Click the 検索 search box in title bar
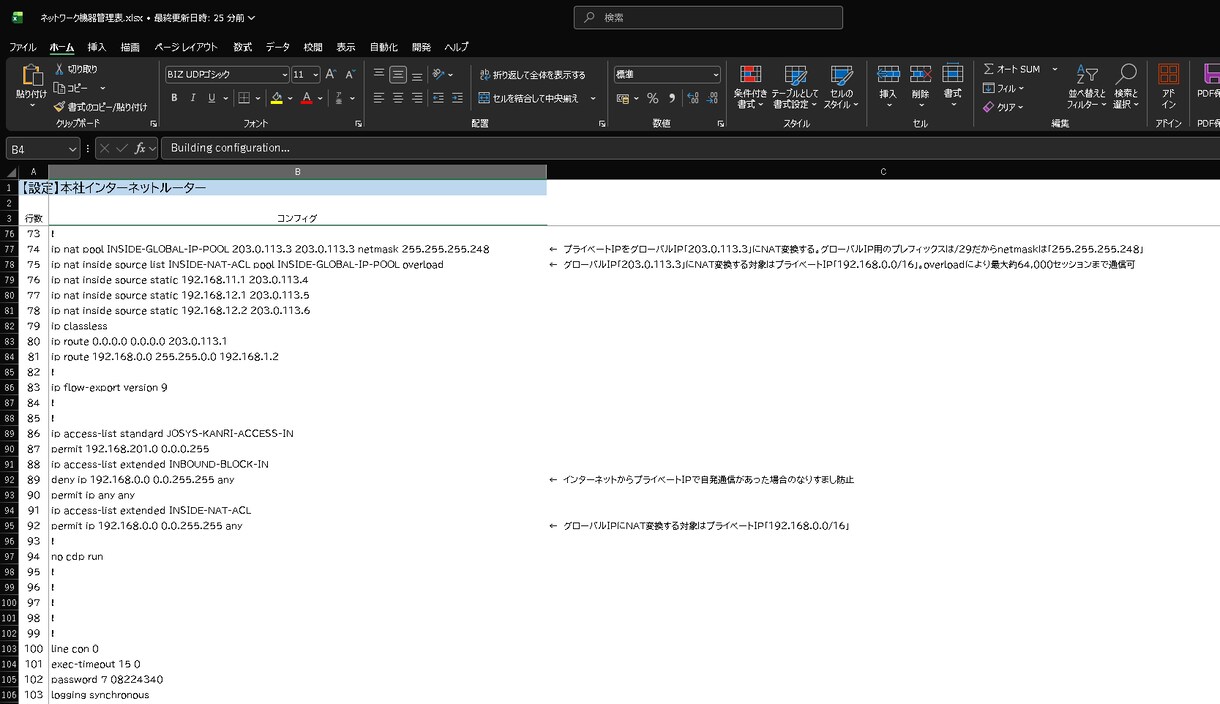This screenshot has width=1220, height=704. coord(708,17)
